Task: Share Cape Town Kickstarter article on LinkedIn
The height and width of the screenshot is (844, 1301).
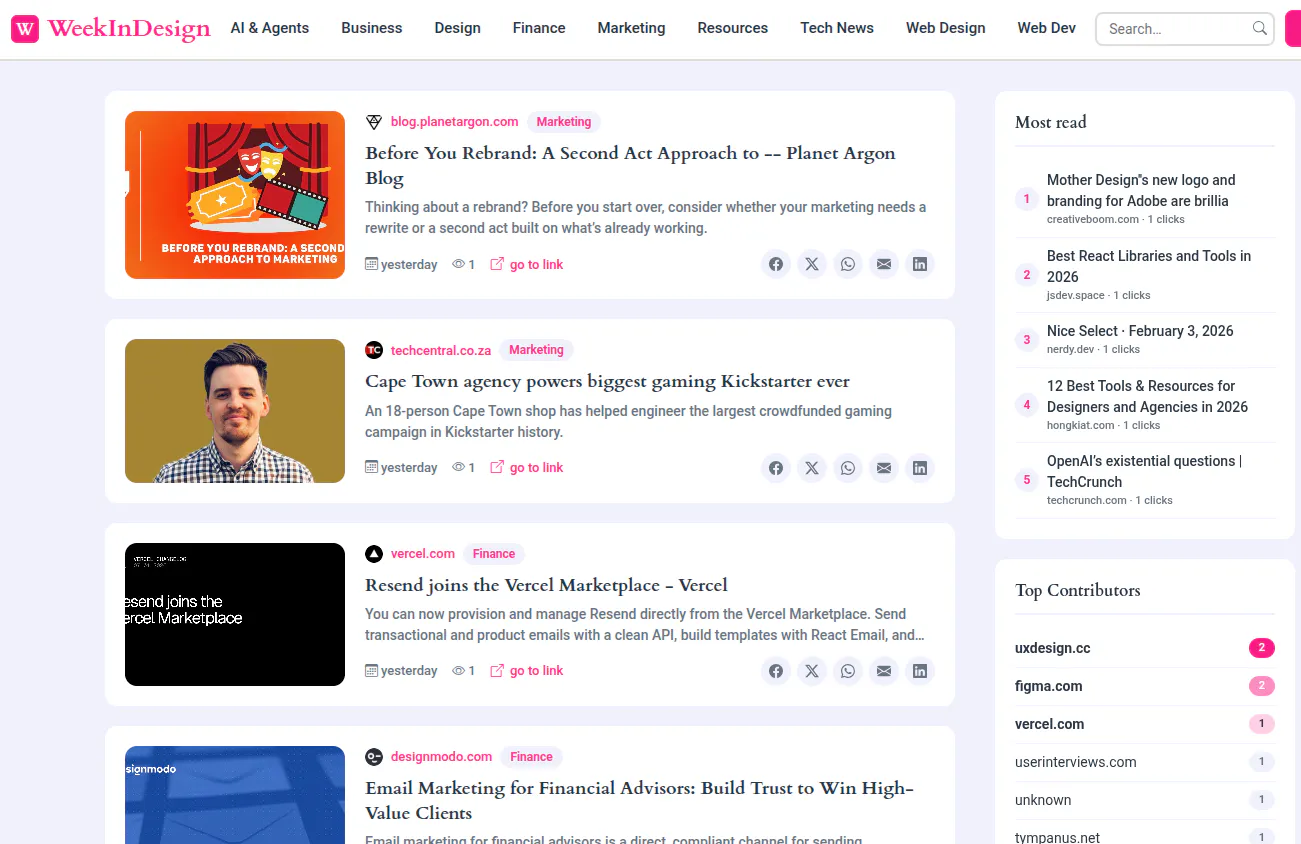Action: pos(920,467)
